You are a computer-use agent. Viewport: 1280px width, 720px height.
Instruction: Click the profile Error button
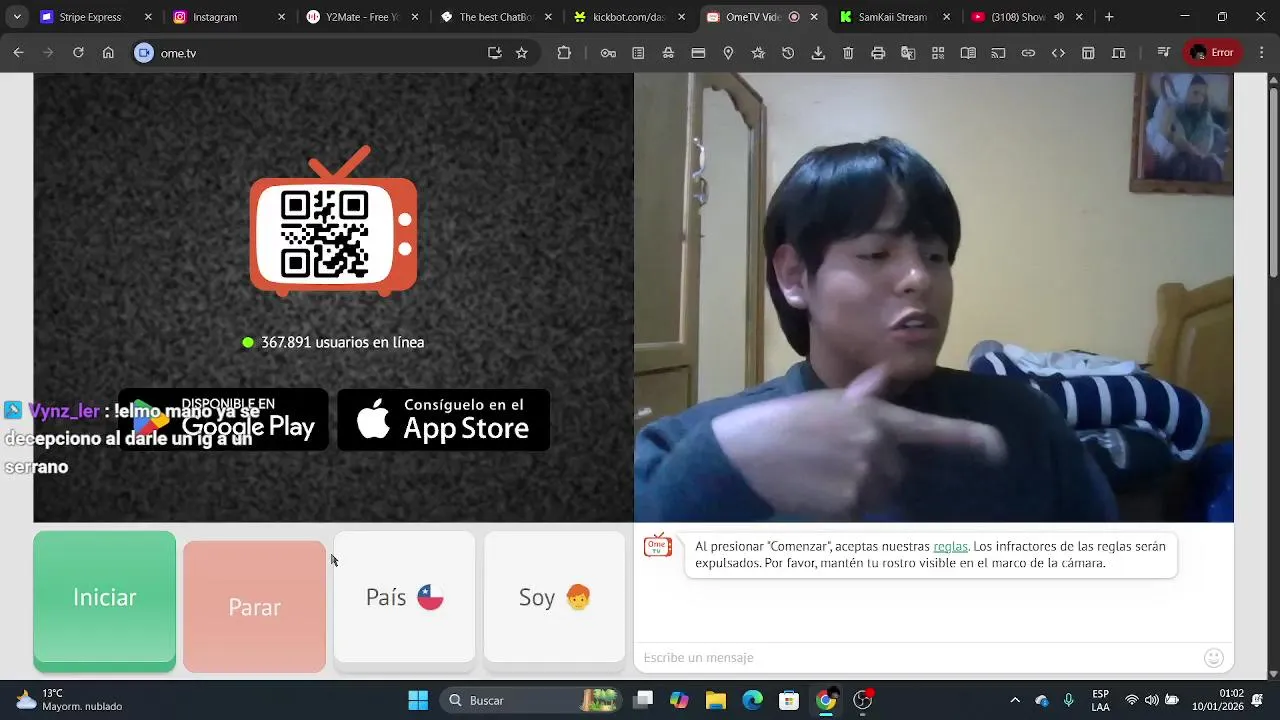tap(1212, 53)
